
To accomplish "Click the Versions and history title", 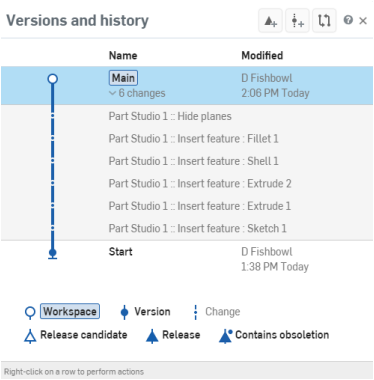I will click(77, 20).
